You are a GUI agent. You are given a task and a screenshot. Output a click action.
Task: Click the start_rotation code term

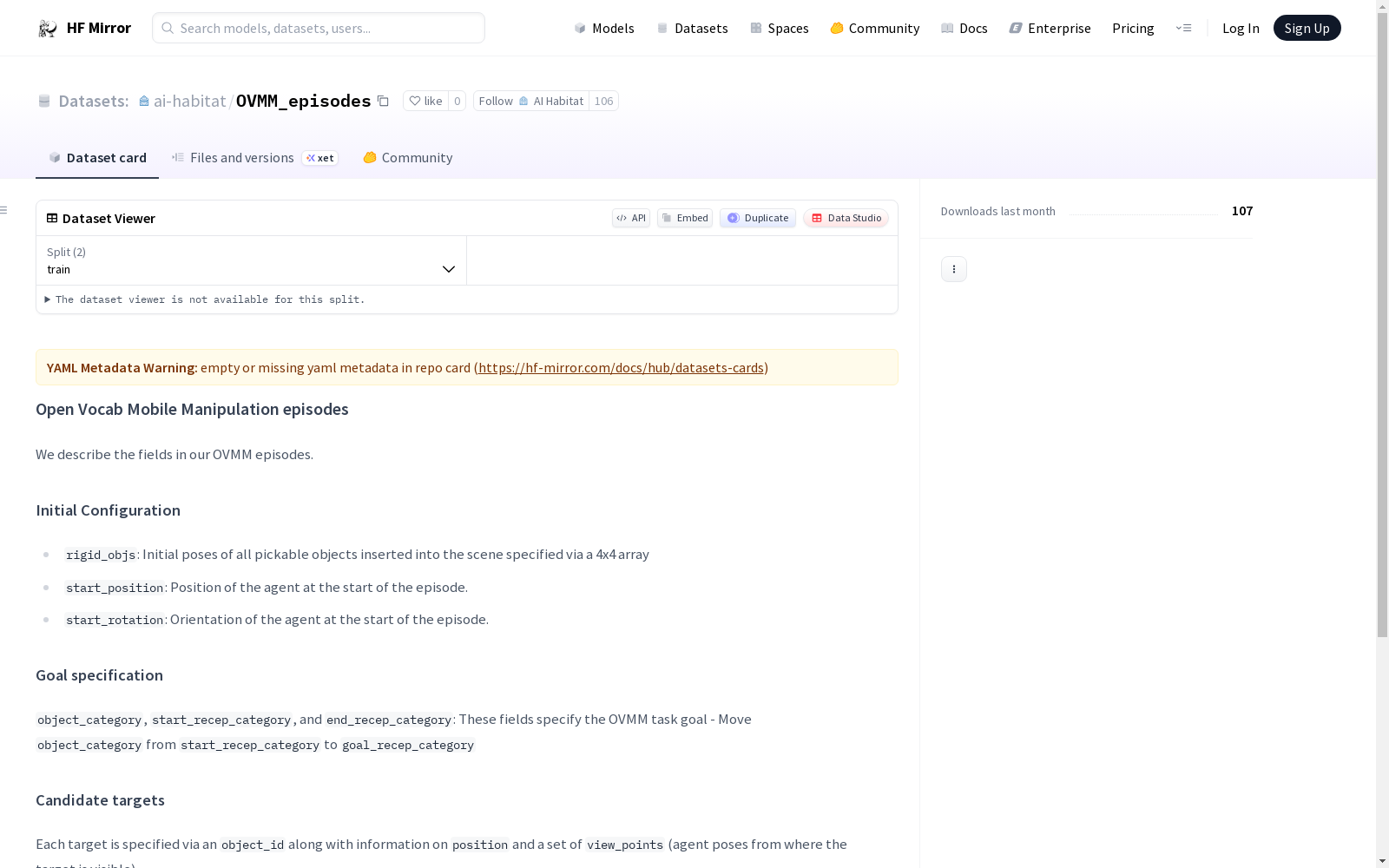(115, 620)
